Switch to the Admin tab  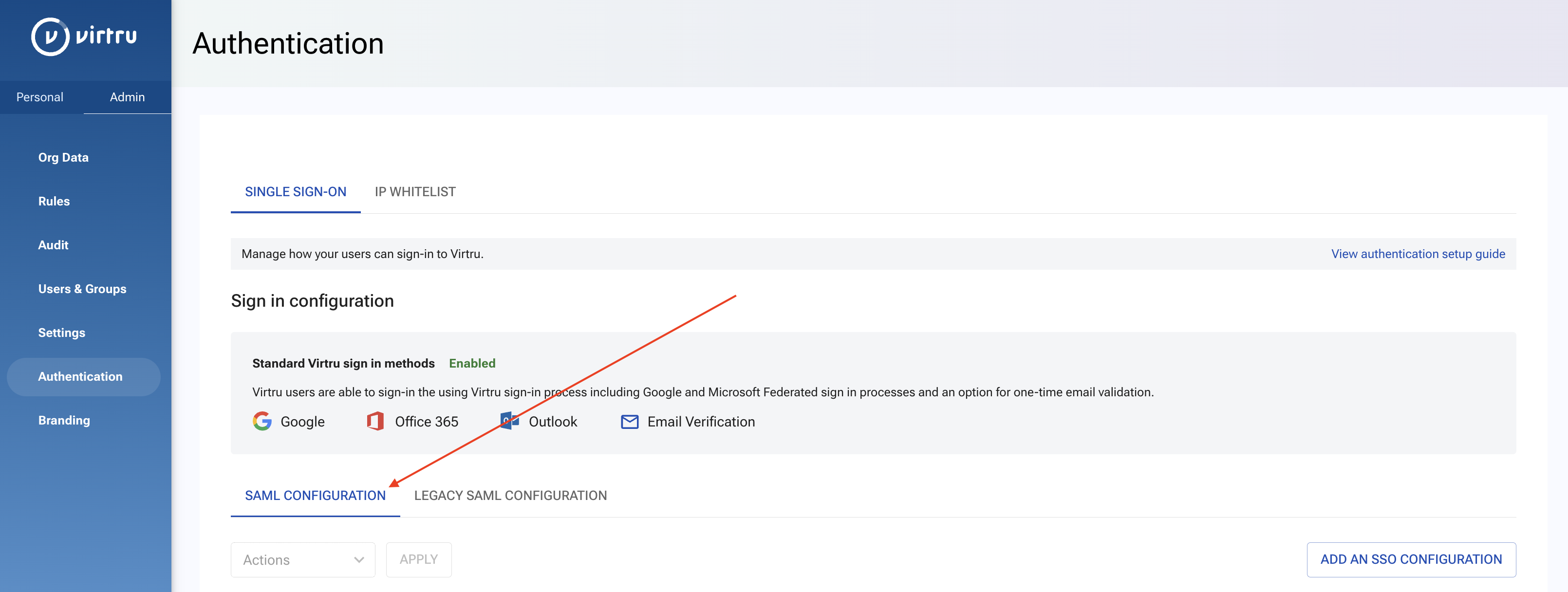click(127, 97)
